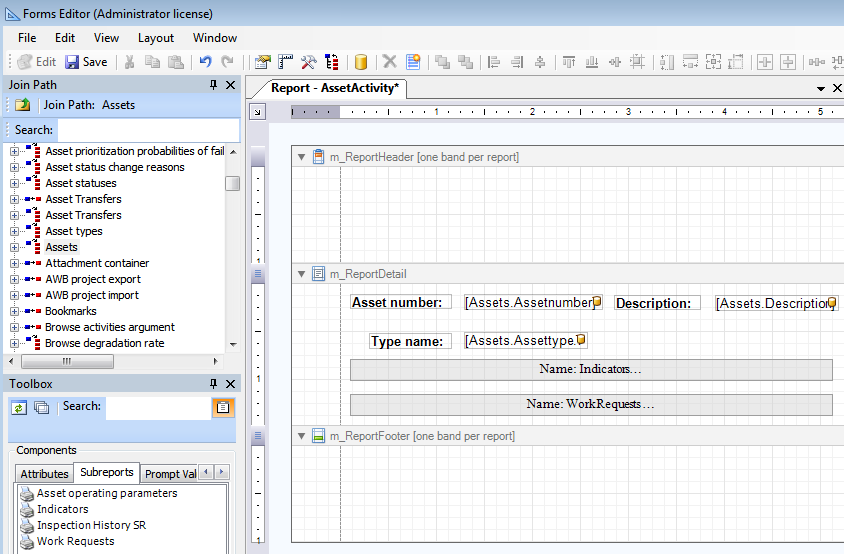
Task: Open the Layout menu
Action: (x=155, y=38)
